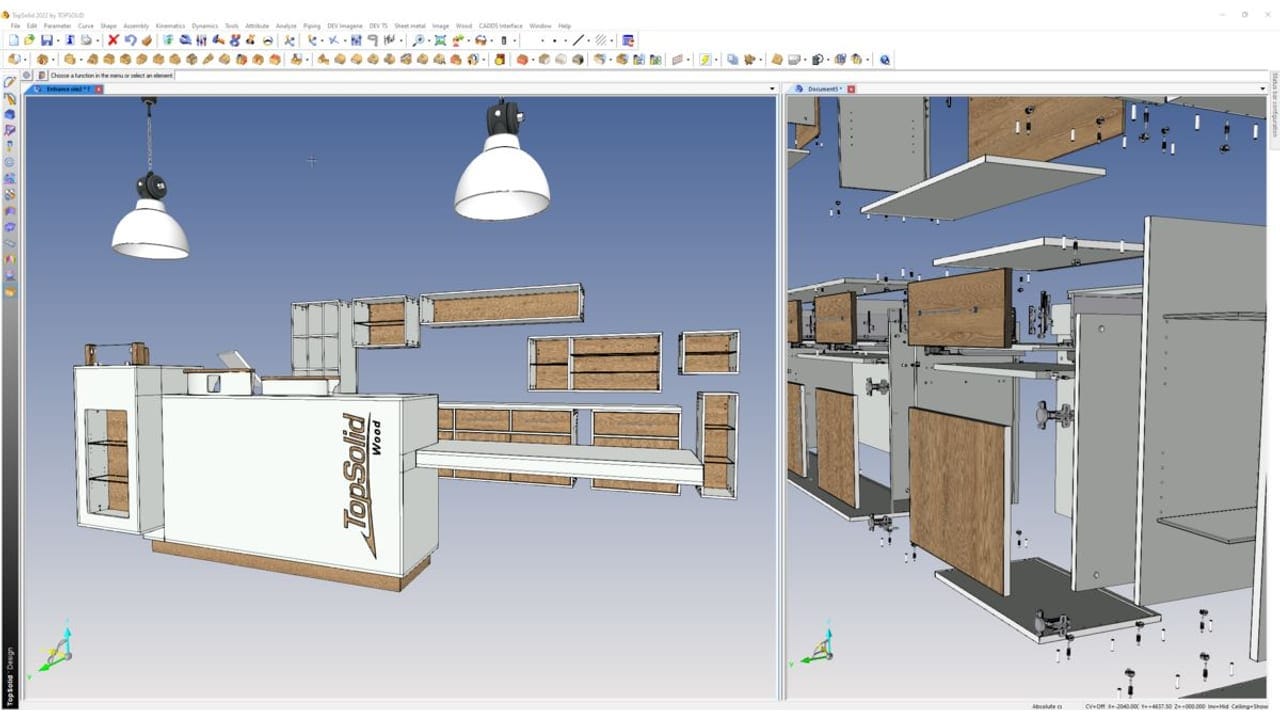This screenshot has height=720, width=1280.
Task: Click the magnifier zoom icon
Action: (418, 40)
